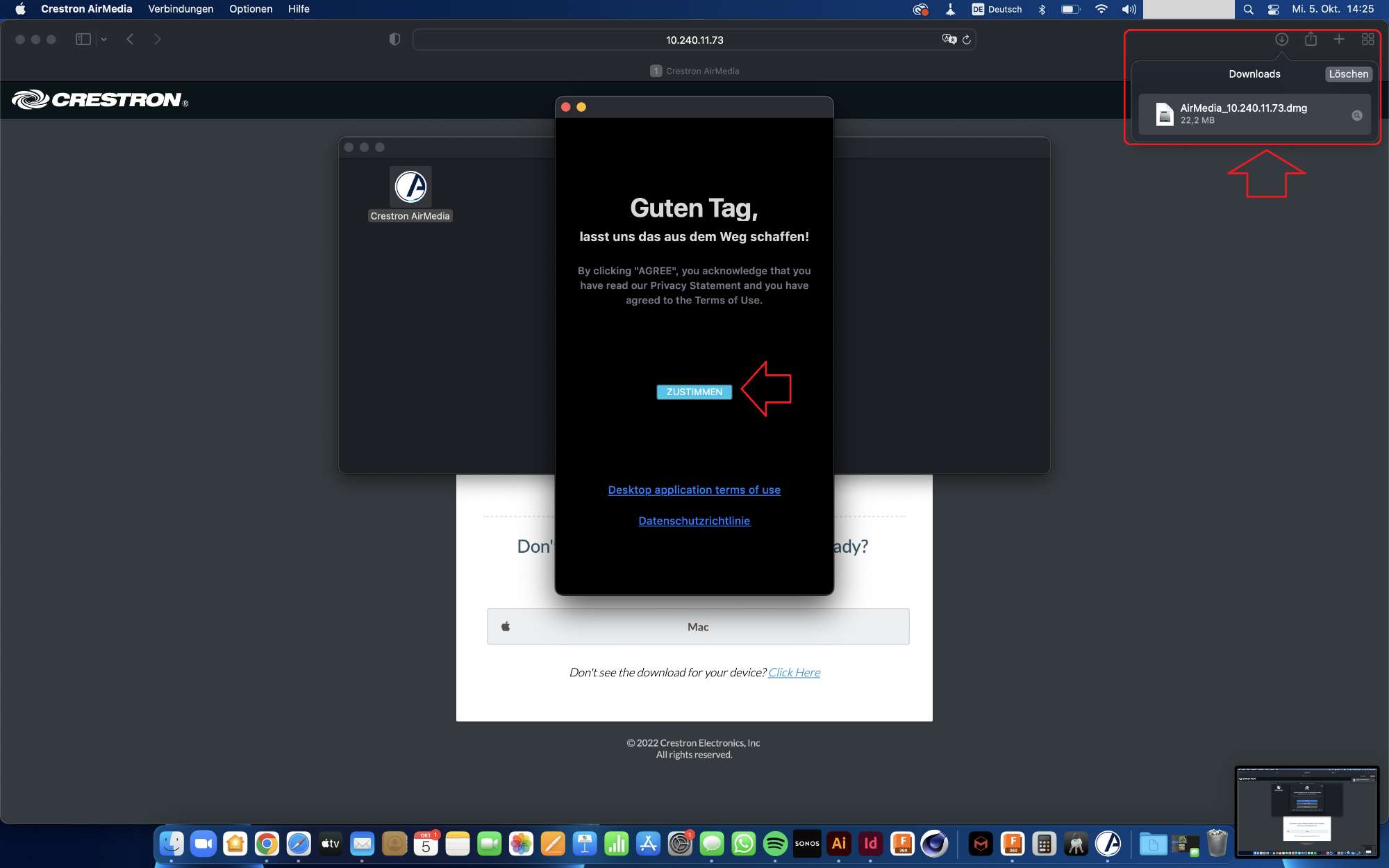Open the Verbindungen menu
Image resolution: width=1389 pixels, height=868 pixels.
pos(181,9)
